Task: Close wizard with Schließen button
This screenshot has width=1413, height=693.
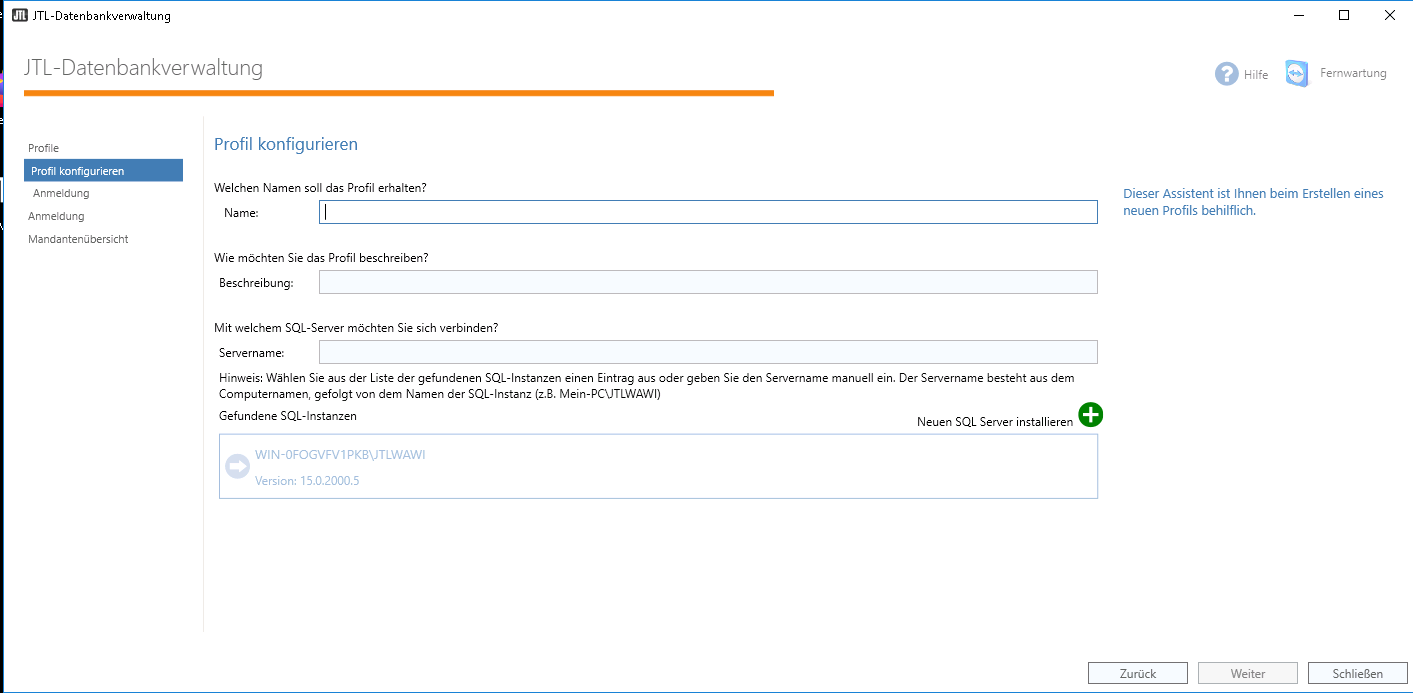Action: pyautogui.click(x=1357, y=674)
